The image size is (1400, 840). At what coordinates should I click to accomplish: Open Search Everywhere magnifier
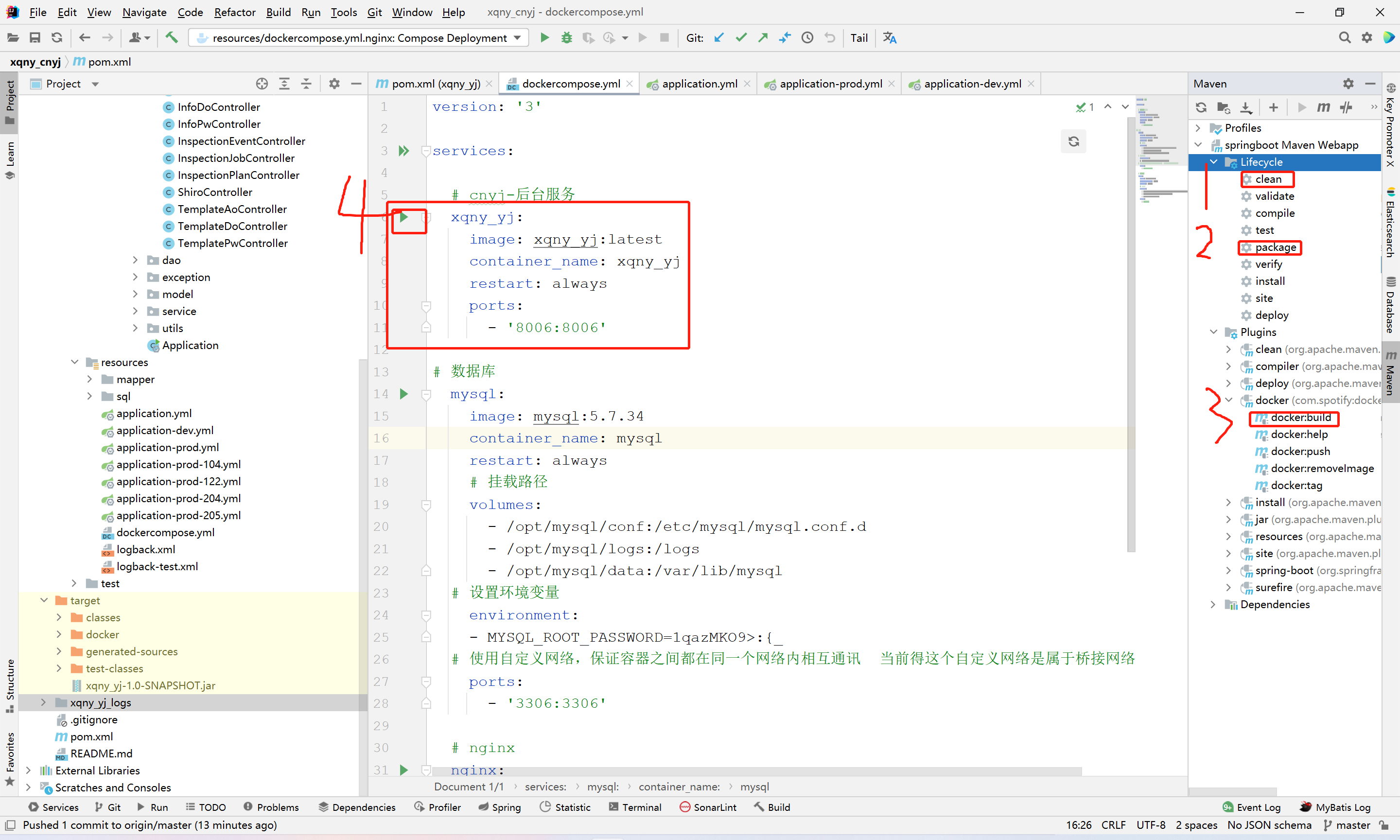pos(1345,38)
